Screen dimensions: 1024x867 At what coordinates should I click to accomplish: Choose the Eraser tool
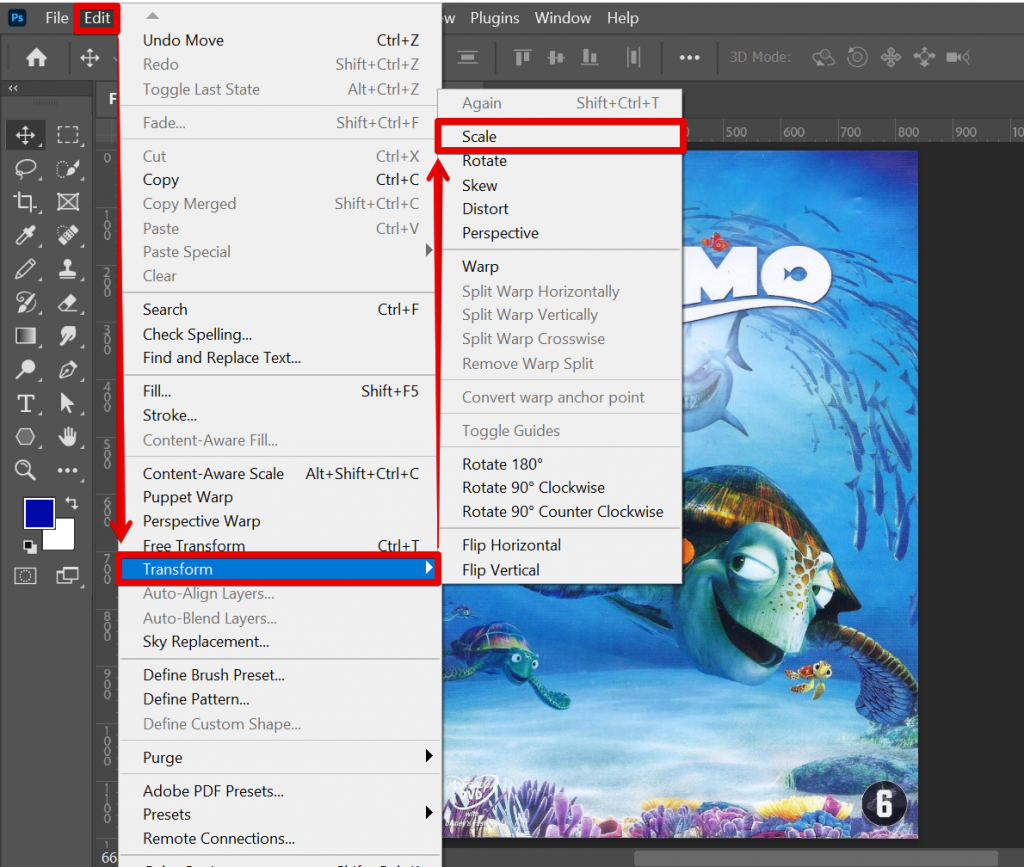[x=68, y=303]
